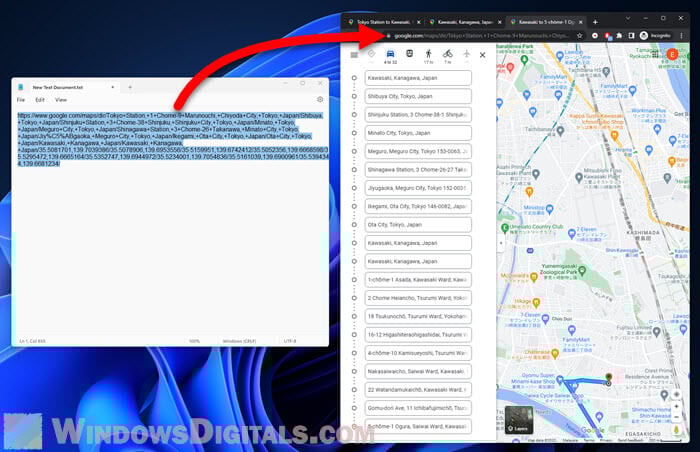Select the driving travel mode
This screenshot has width=700, height=452.
click(390, 54)
